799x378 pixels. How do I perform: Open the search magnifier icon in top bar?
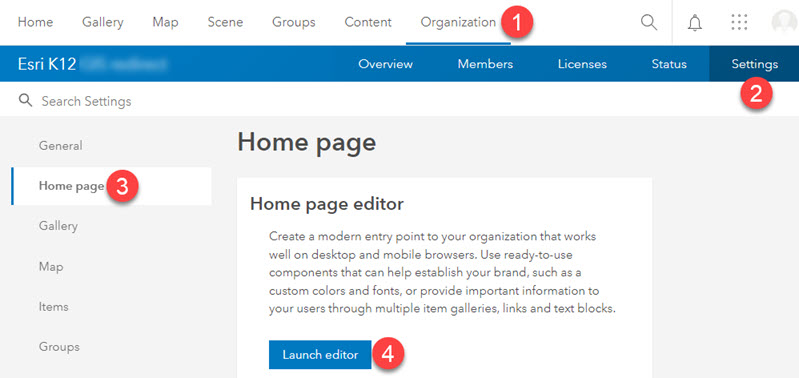pos(649,22)
